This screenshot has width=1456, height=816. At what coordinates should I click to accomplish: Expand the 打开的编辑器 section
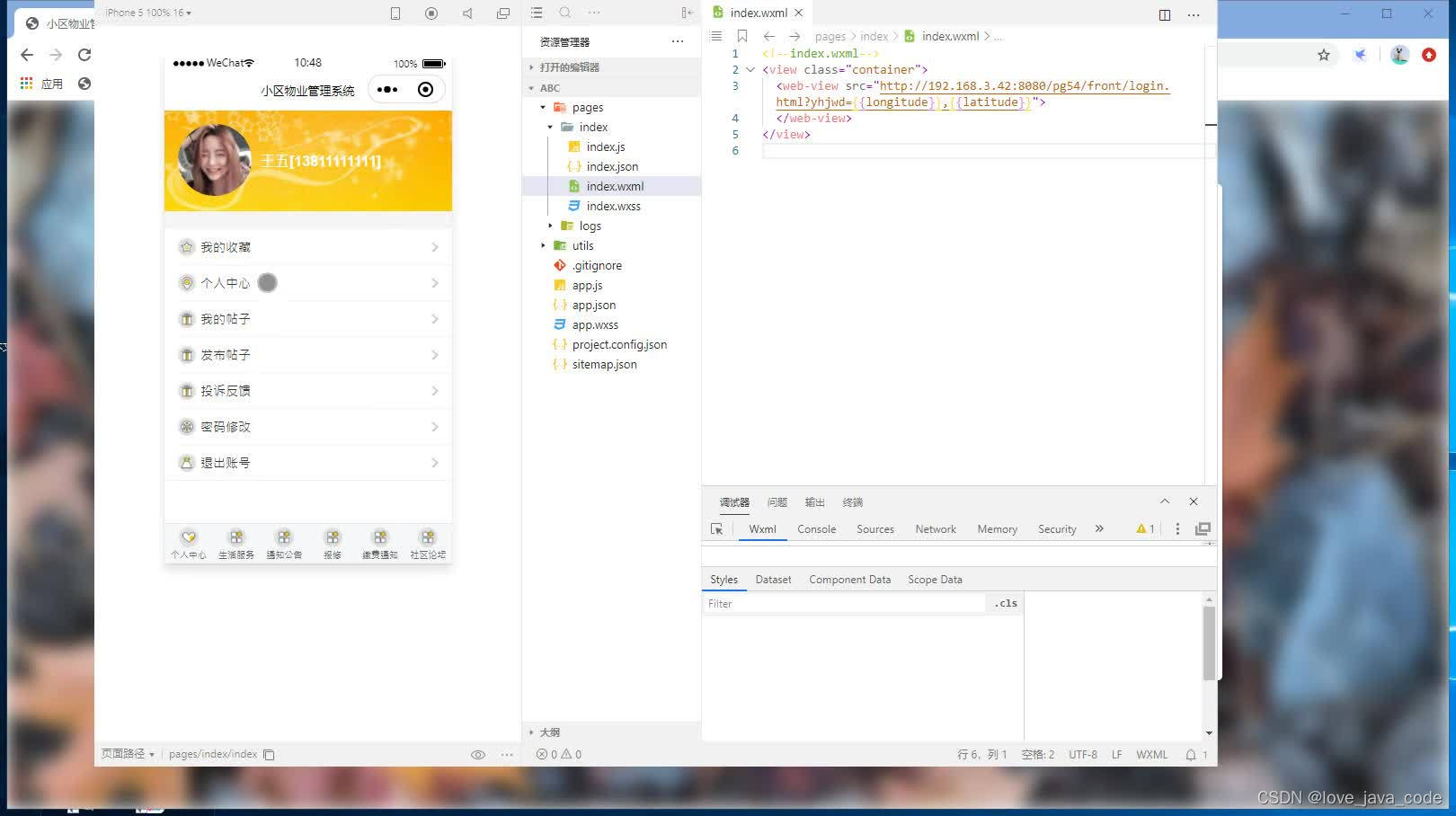(611, 67)
